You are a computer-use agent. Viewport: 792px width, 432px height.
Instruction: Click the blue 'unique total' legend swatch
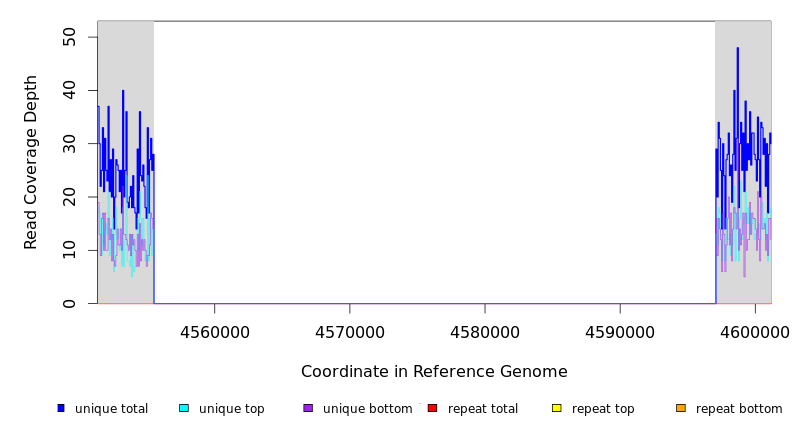[x=61, y=408]
